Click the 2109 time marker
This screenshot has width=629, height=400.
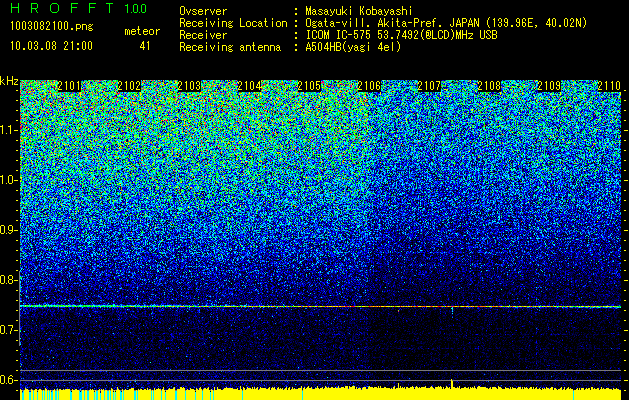pyautogui.click(x=549, y=86)
